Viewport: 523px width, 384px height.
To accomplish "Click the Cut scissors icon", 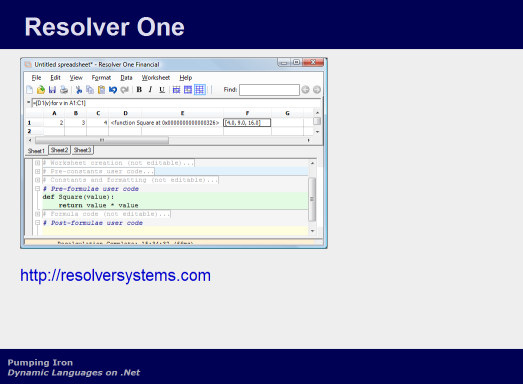I will pyautogui.click(x=79, y=90).
